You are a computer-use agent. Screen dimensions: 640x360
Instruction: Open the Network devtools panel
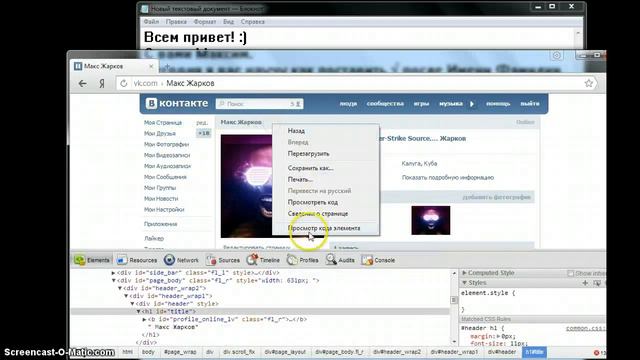181,260
